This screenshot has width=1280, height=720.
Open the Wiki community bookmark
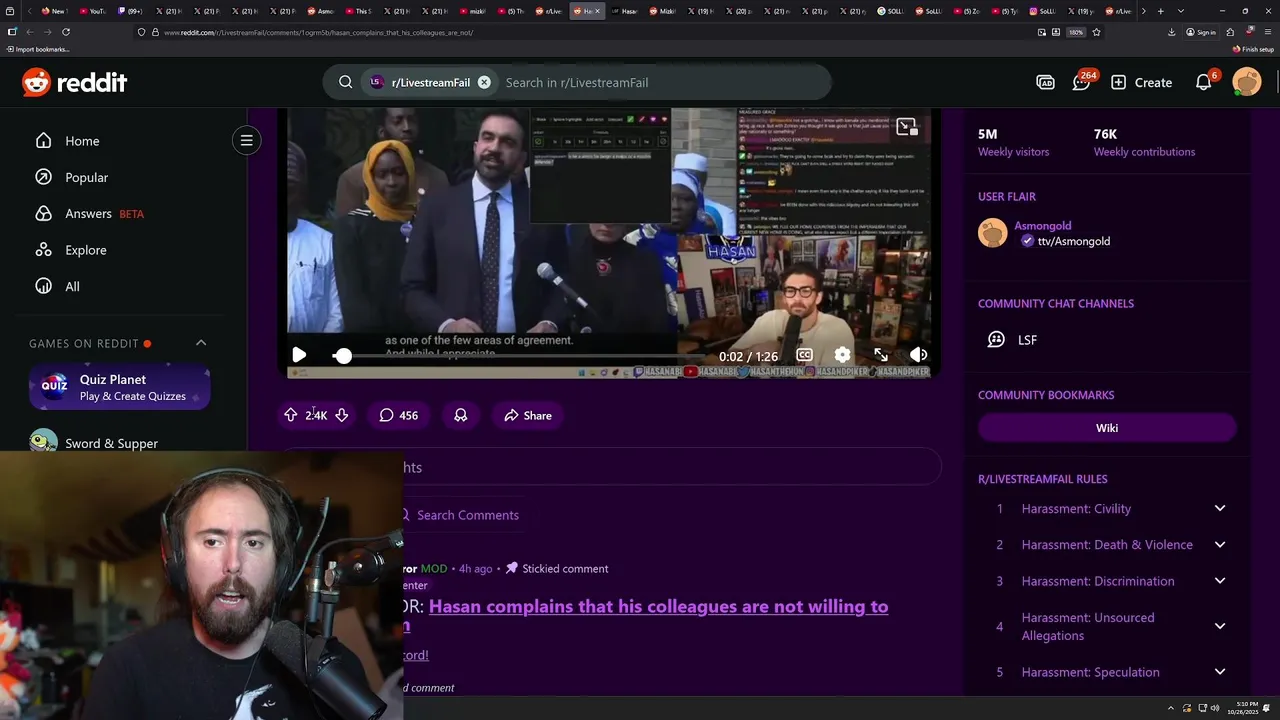tap(1107, 428)
